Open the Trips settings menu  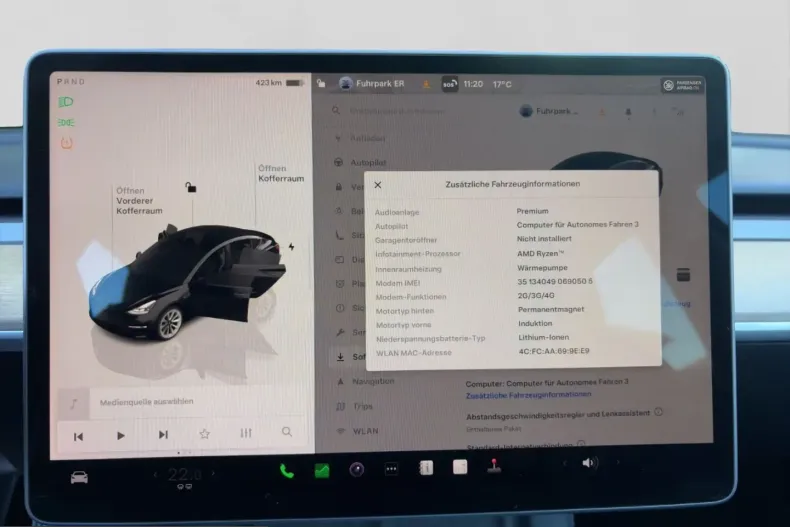(x=355, y=406)
